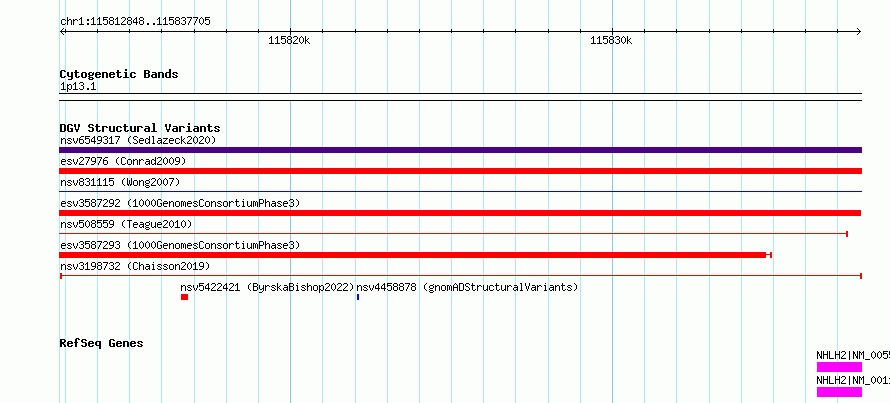The width and height of the screenshot is (890, 403).
Task: Open variant label esv3587293 (1000GenomesConsortiumPhase3)
Action: click(x=180, y=245)
